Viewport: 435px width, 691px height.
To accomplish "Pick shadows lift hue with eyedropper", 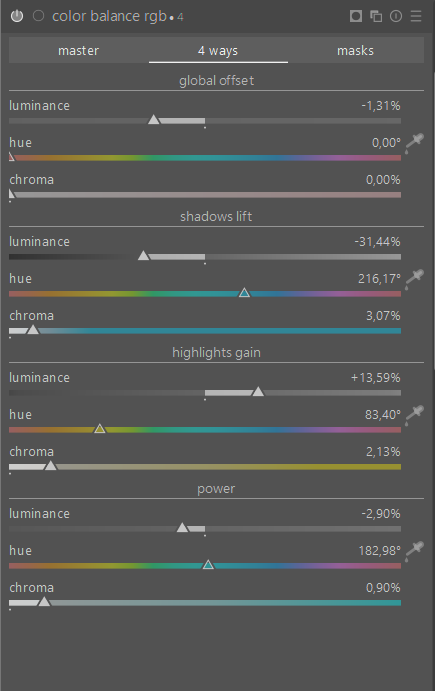I will [x=414, y=279].
